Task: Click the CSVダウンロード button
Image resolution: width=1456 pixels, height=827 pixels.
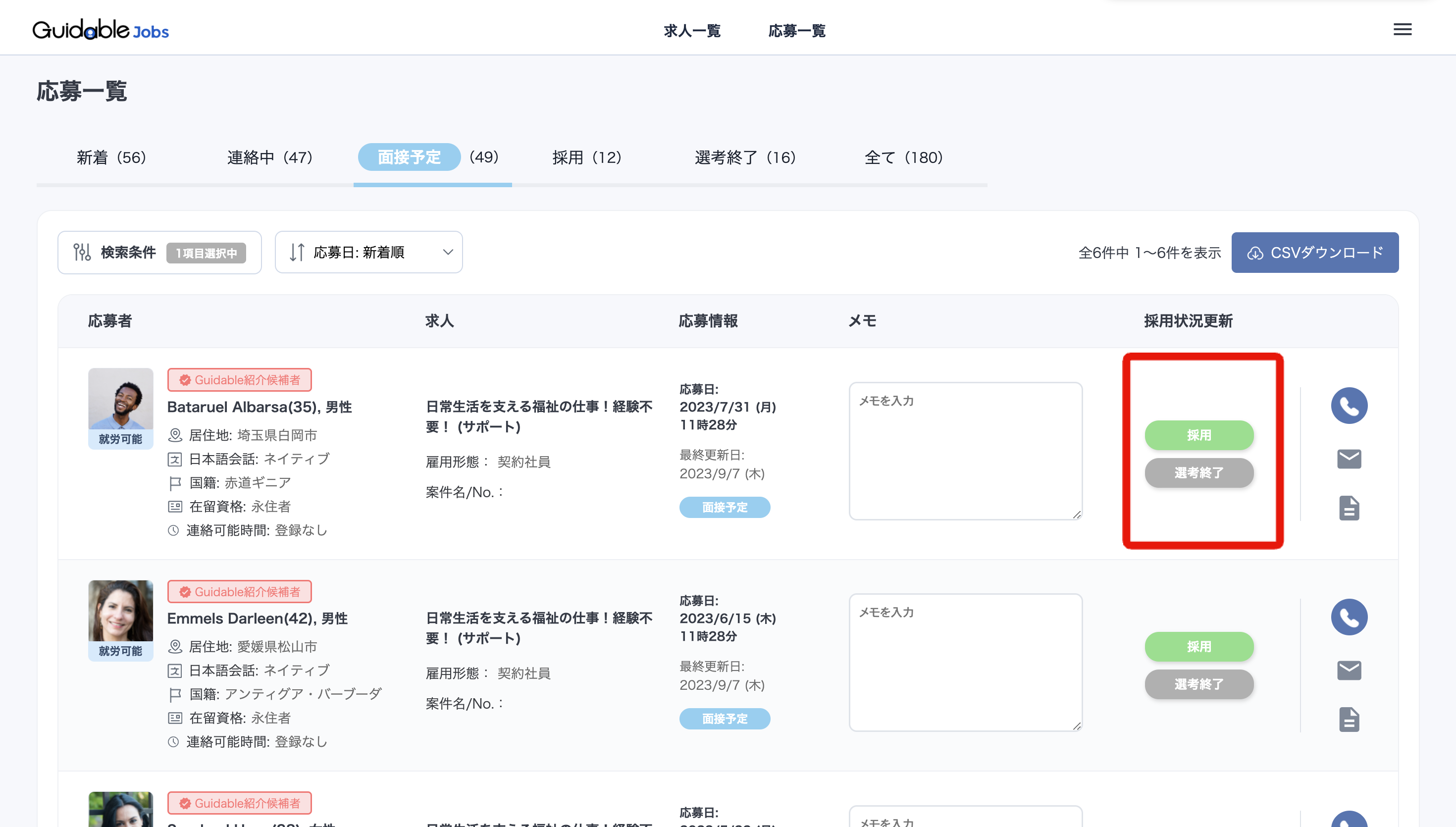Action: pyautogui.click(x=1314, y=252)
